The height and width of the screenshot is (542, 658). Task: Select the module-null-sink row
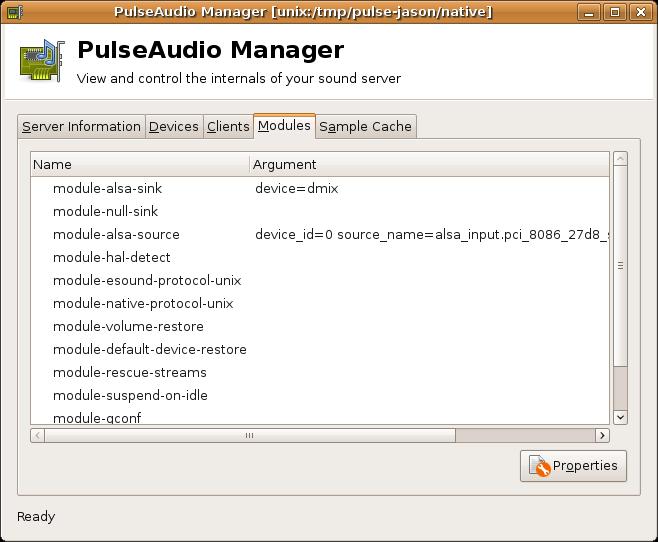click(x=320, y=211)
